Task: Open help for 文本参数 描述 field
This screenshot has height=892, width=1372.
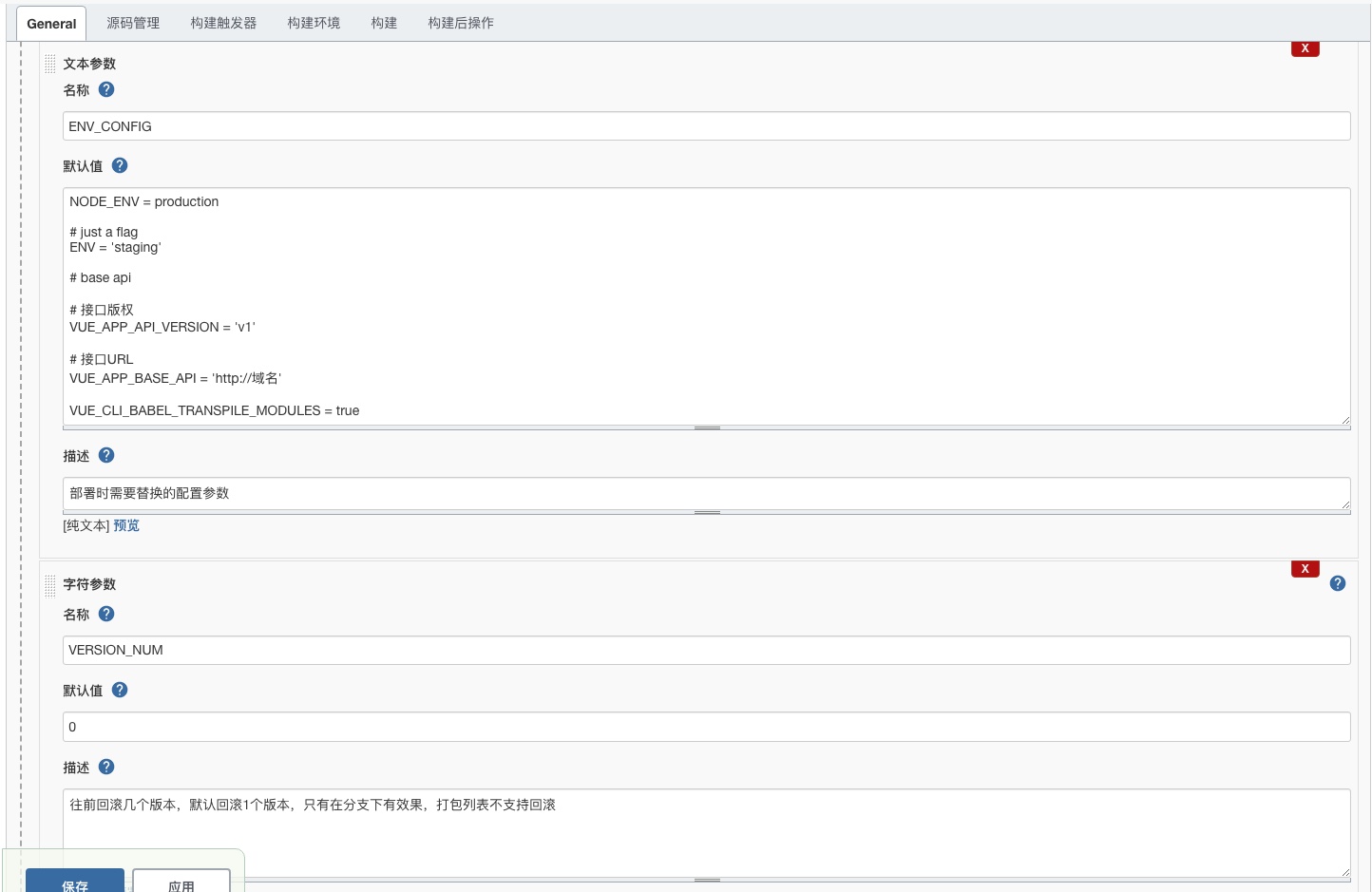Action: coord(106,455)
